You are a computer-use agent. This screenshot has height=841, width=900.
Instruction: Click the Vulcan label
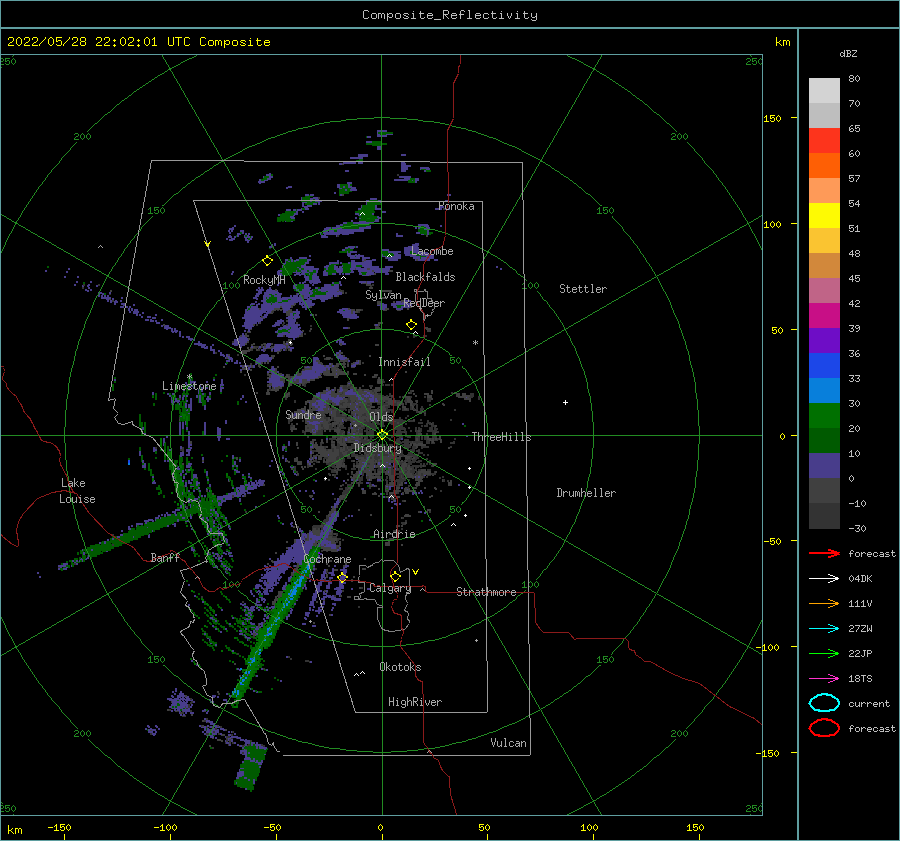(x=509, y=743)
